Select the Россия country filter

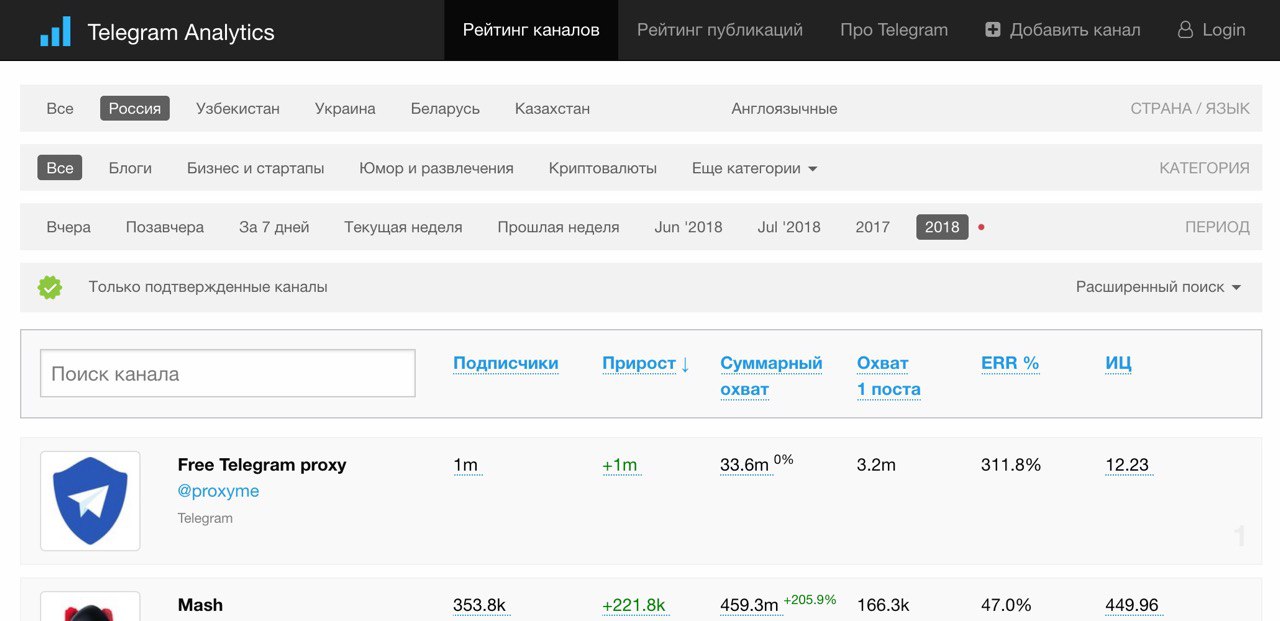[135, 108]
